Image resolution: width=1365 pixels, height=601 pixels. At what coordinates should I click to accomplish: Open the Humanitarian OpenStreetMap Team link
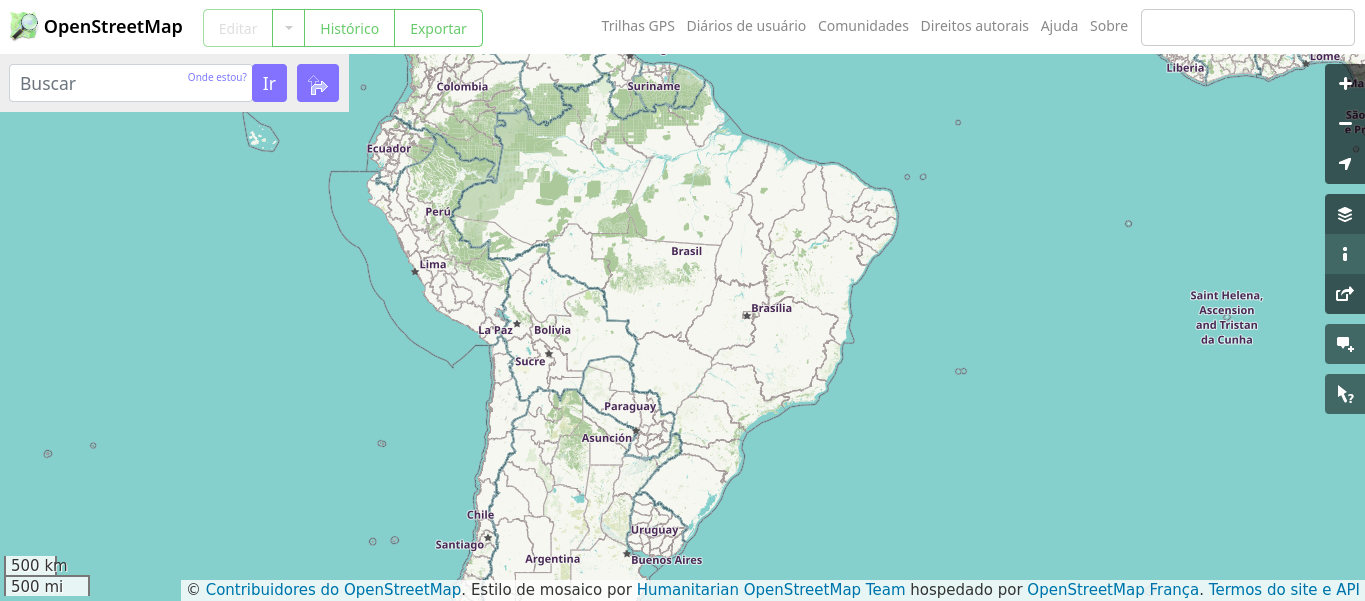click(770, 589)
